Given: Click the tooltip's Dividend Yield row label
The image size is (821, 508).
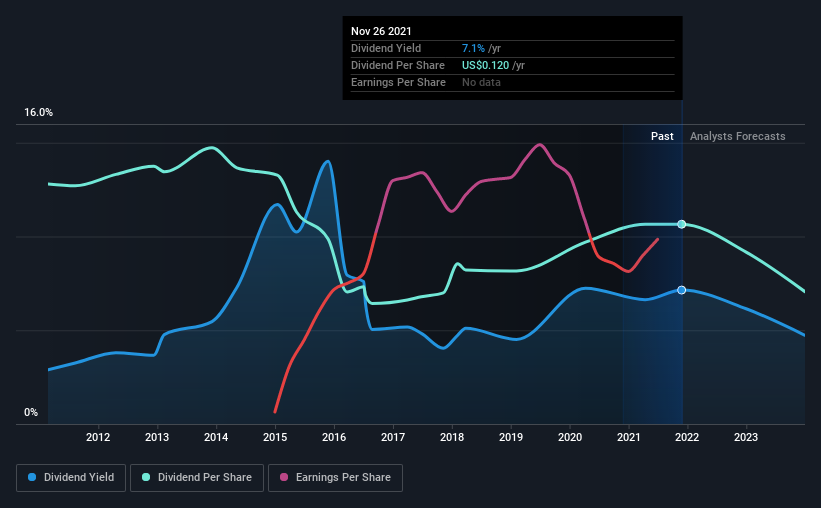Looking at the screenshot, I should coord(386,48).
